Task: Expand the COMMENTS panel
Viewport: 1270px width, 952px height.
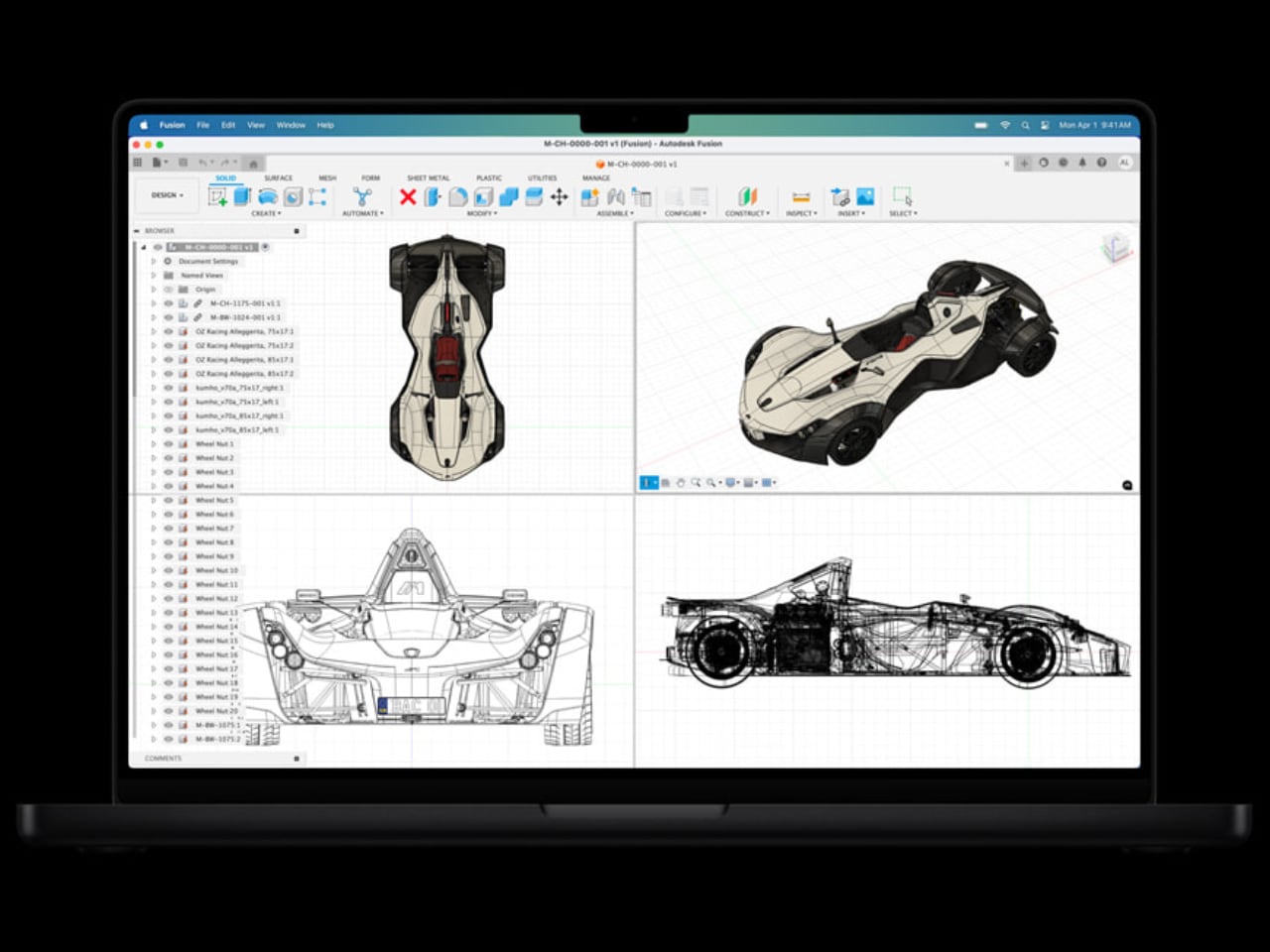Action: point(297,759)
